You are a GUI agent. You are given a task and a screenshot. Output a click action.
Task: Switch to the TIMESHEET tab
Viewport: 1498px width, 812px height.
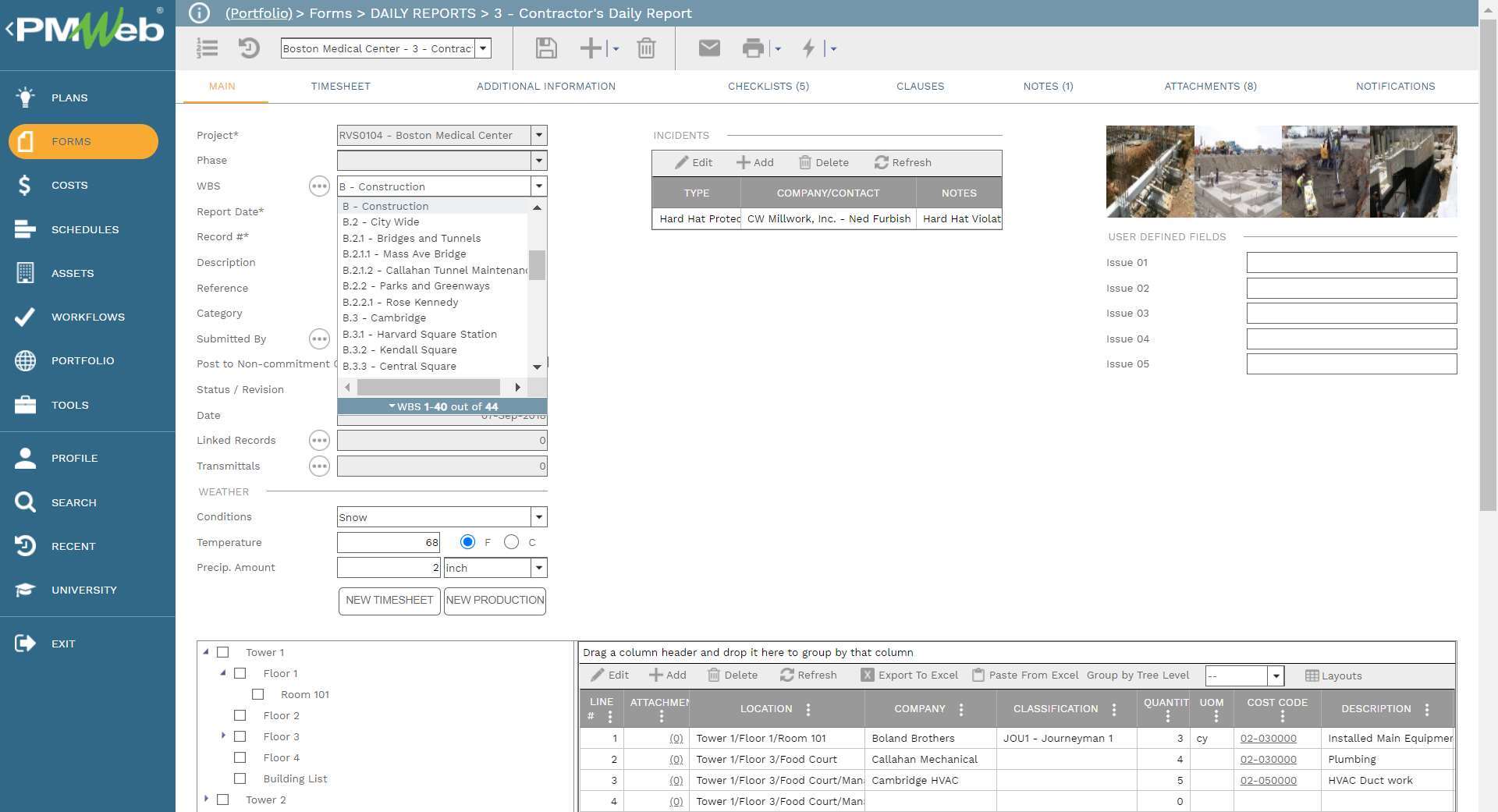tap(340, 87)
